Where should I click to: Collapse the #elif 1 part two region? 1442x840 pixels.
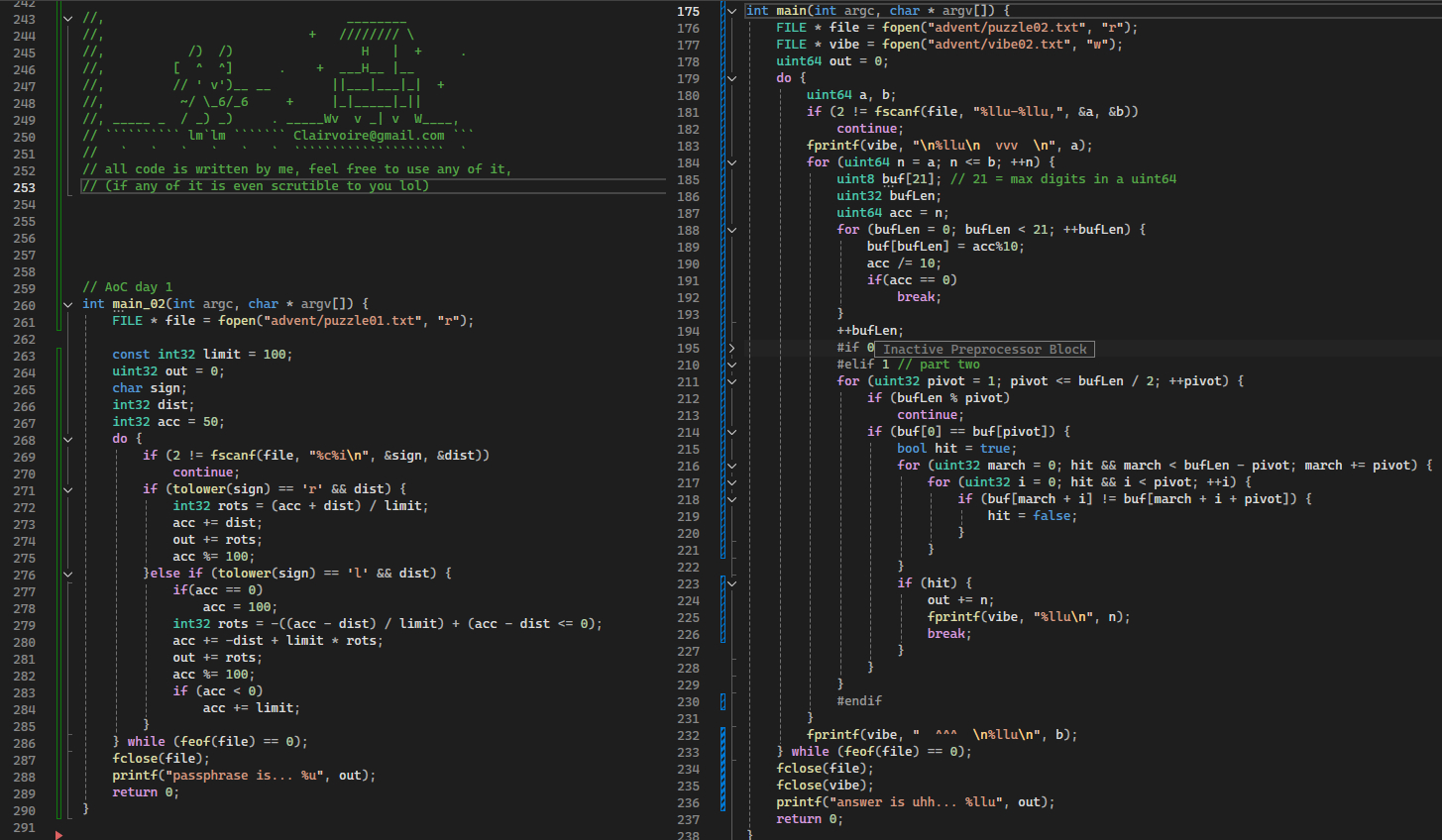click(x=731, y=365)
